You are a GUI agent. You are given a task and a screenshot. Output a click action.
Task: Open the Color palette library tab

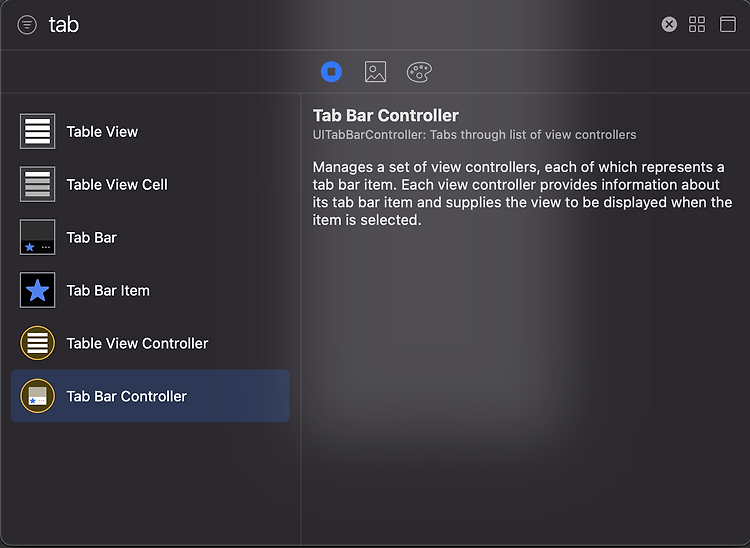click(419, 72)
